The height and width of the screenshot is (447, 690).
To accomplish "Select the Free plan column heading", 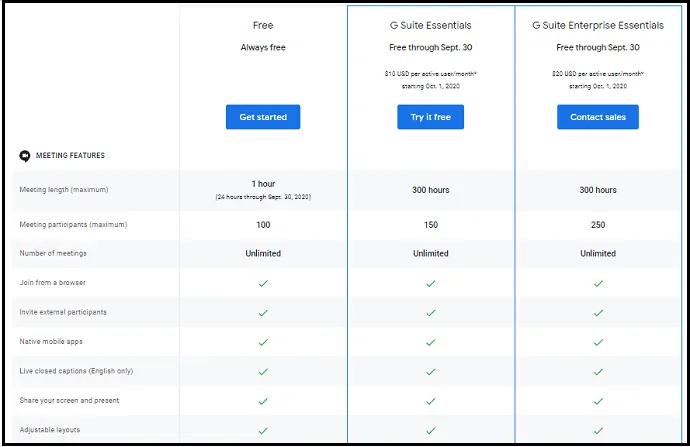I will pos(263,25).
